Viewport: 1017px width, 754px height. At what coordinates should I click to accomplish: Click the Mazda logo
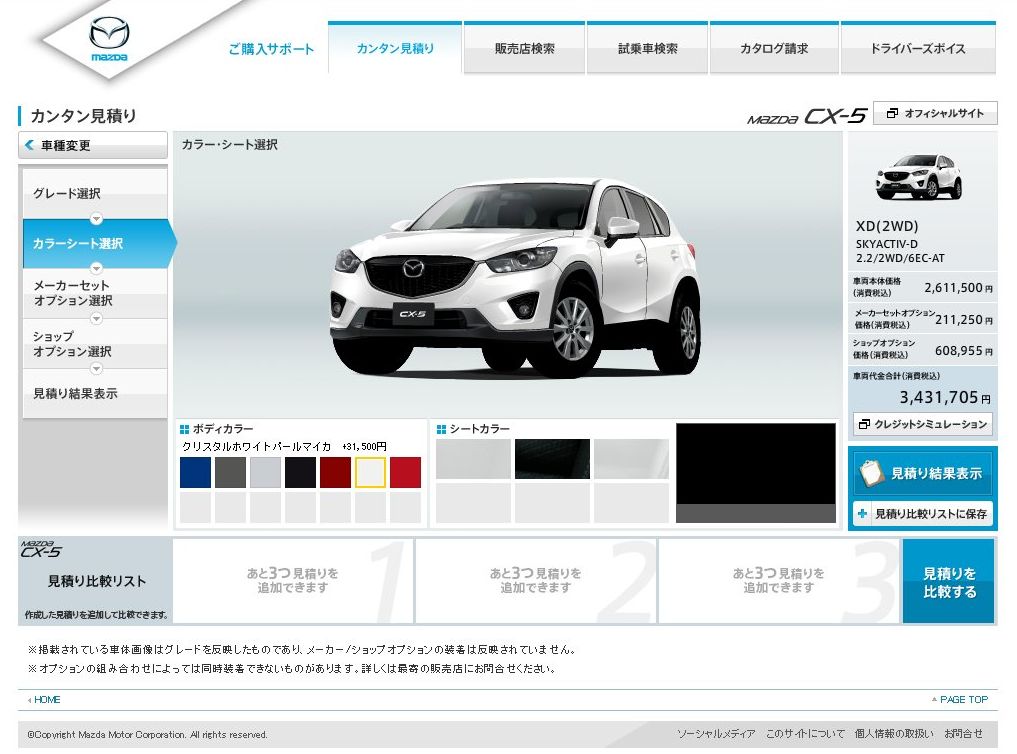(x=109, y=39)
